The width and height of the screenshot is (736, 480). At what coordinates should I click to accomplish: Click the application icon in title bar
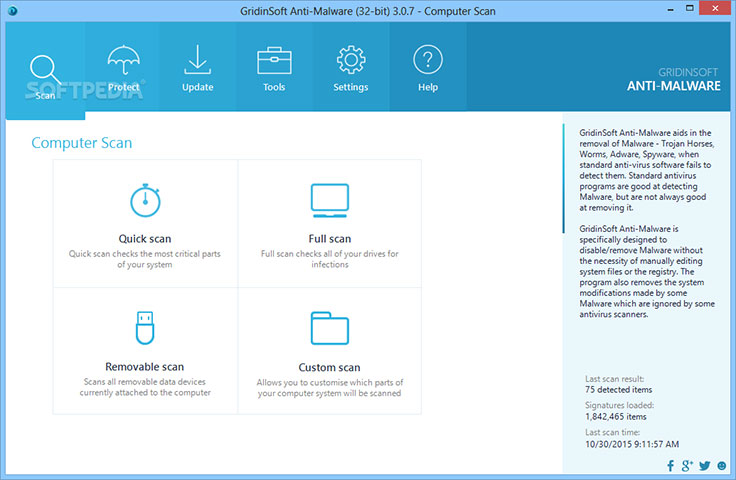(x=13, y=10)
